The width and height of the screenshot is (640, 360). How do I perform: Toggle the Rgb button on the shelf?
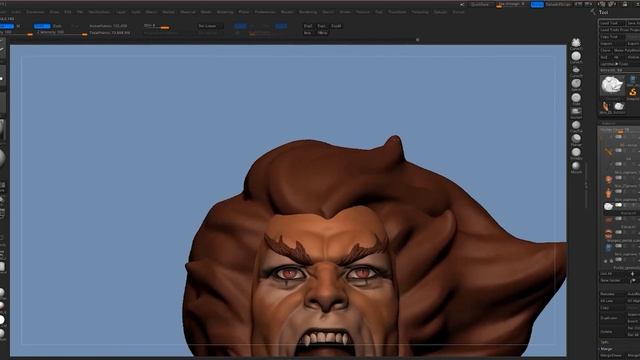point(7,26)
